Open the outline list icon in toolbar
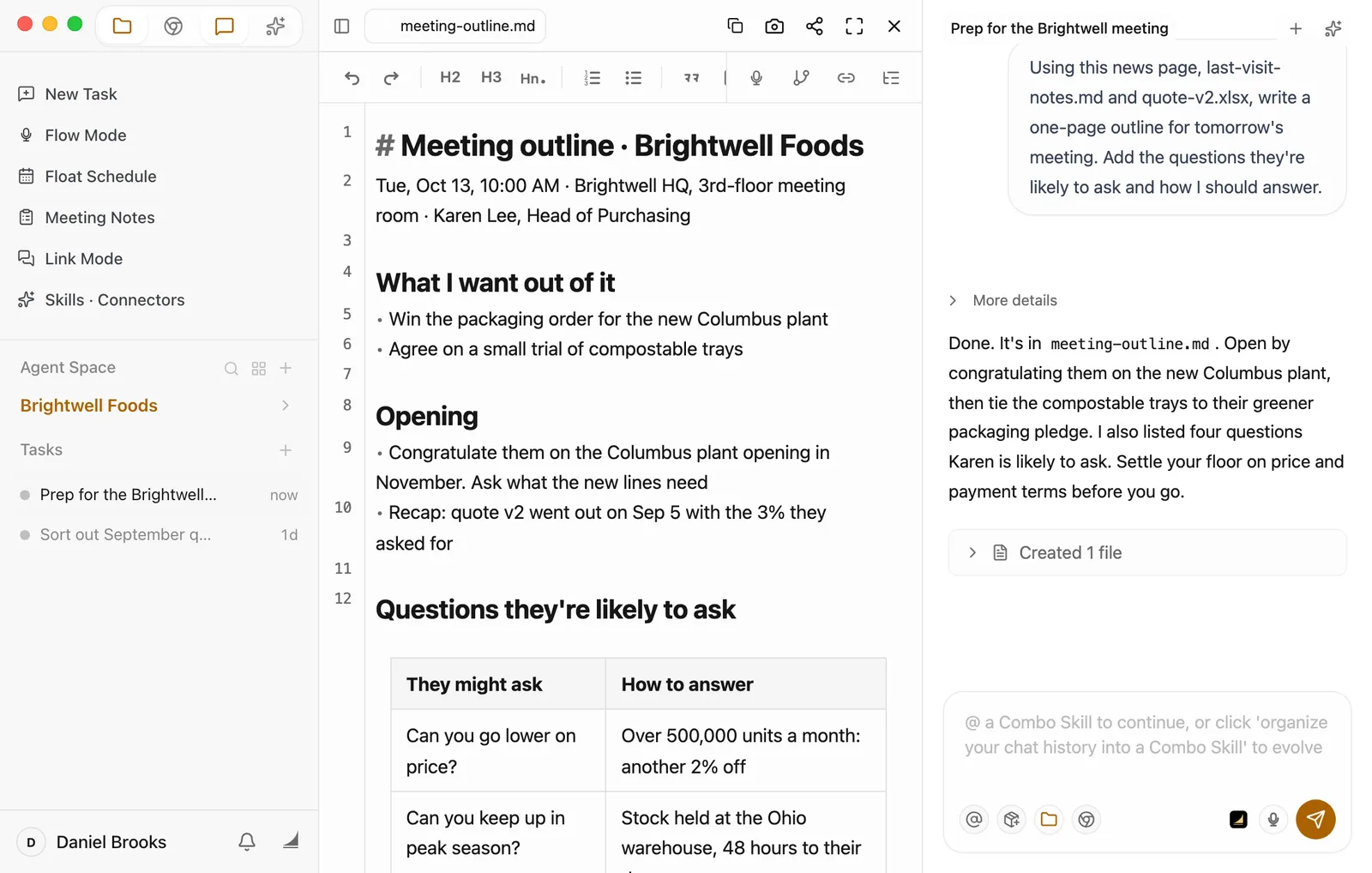The image size is (1372, 873). (891, 78)
